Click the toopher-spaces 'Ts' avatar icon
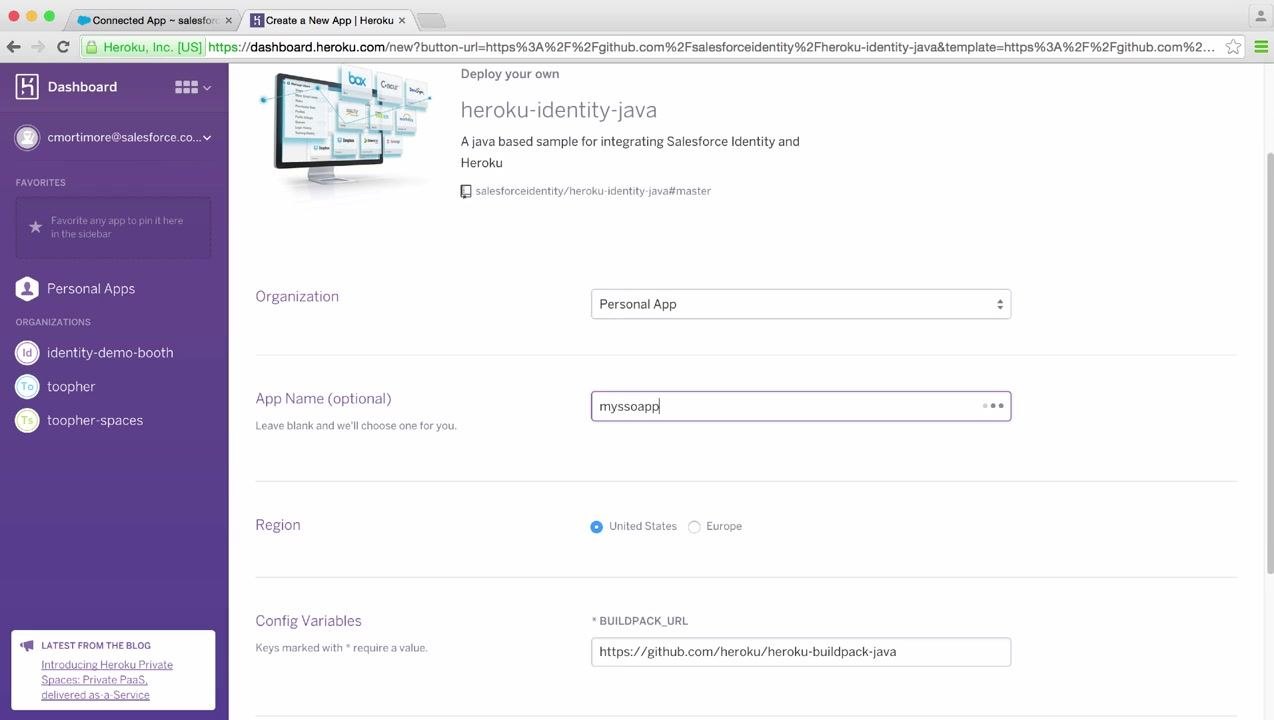1274x720 pixels. click(x=27, y=421)
